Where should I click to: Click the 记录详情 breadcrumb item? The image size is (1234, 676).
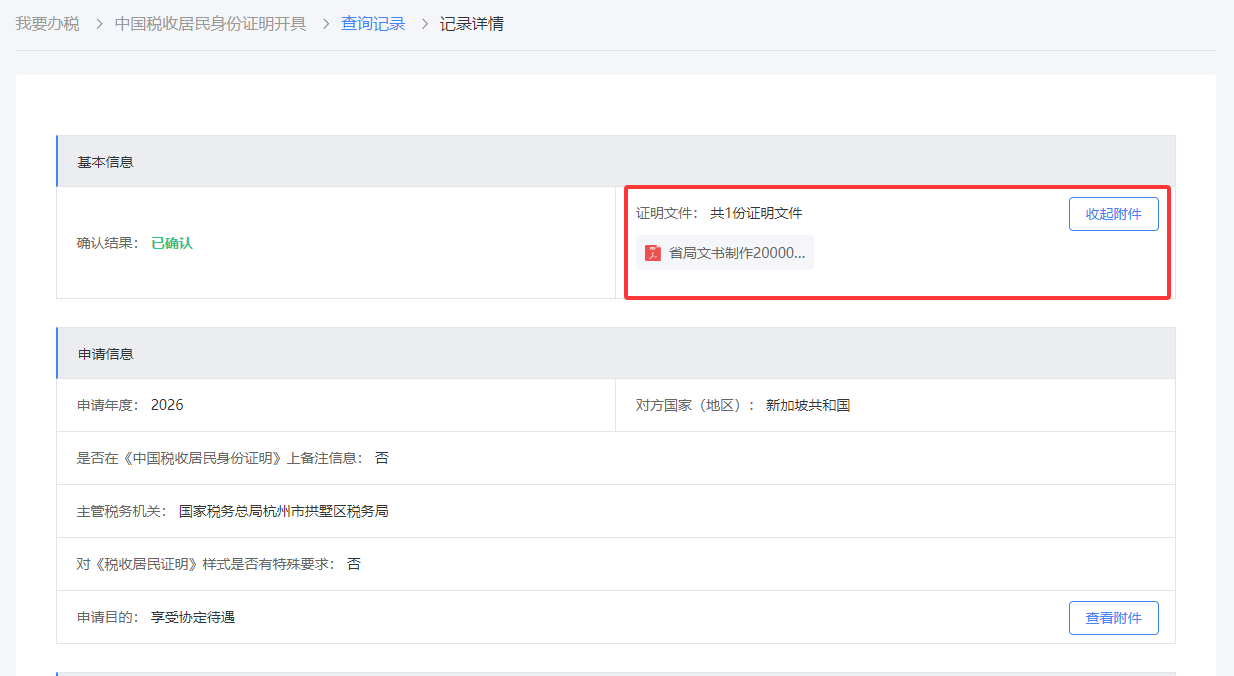[x=472, y=22]
